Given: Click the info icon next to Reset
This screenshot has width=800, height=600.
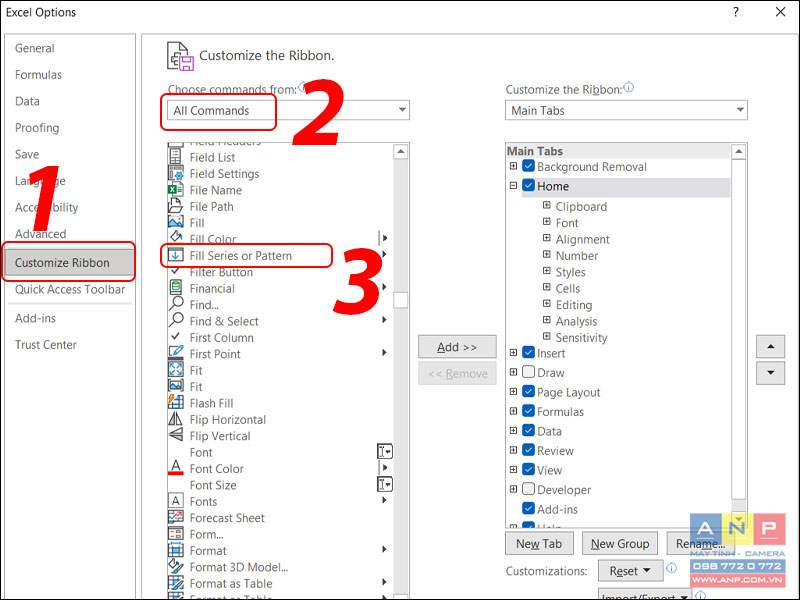Looking at the screenshot, I should (x=672, y=568).
